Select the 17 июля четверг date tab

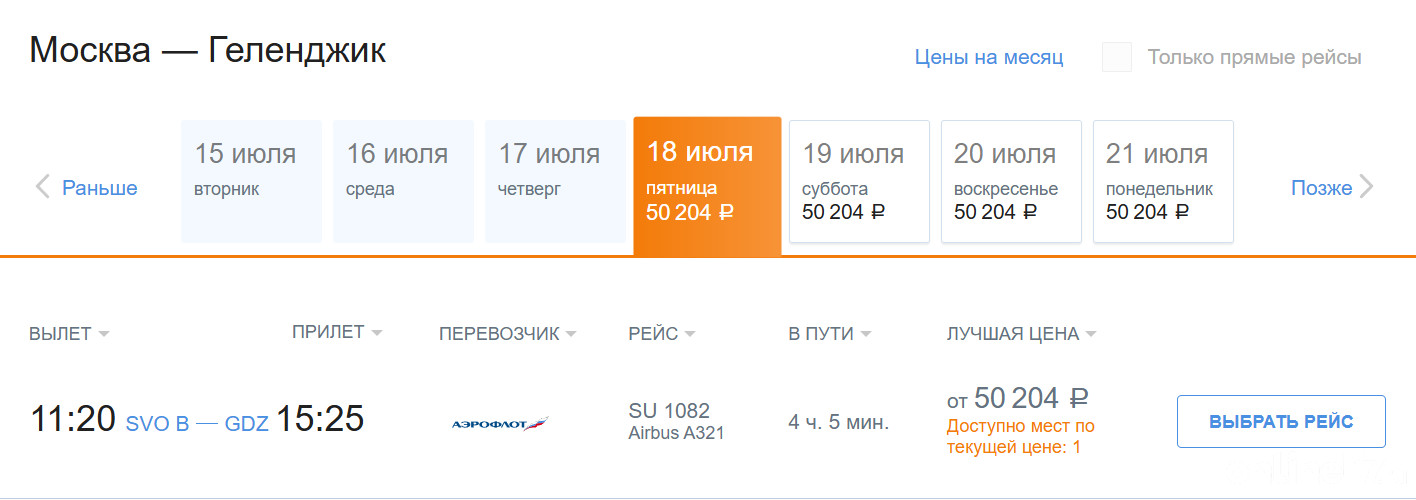point(556,181)
